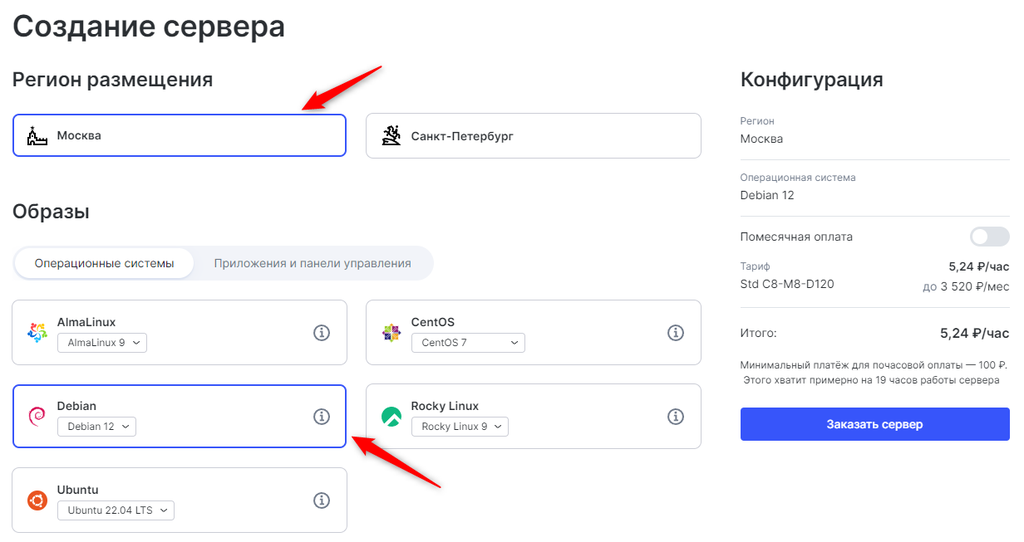Click the Заказать сервер button
This screenshot has width=1024, height=542.
[x=874, y=424]
